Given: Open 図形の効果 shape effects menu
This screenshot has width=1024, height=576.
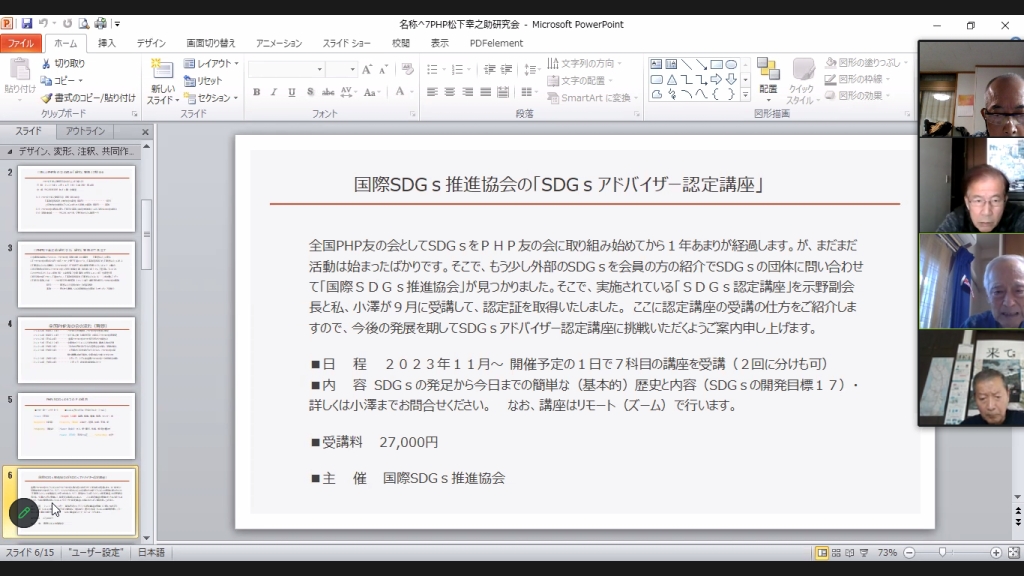Looking at the screenshot, I should (857, 95).
